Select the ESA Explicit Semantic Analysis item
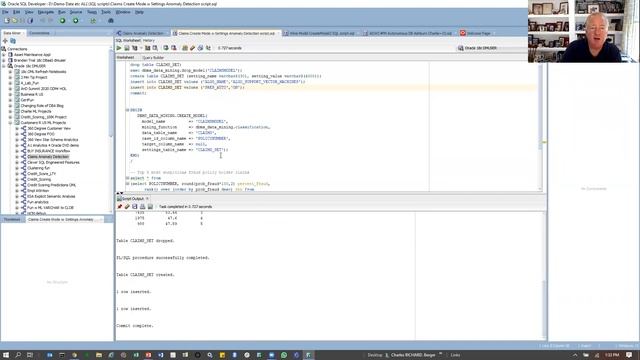This screenshot has width=640, height=360. coord(51,196)
